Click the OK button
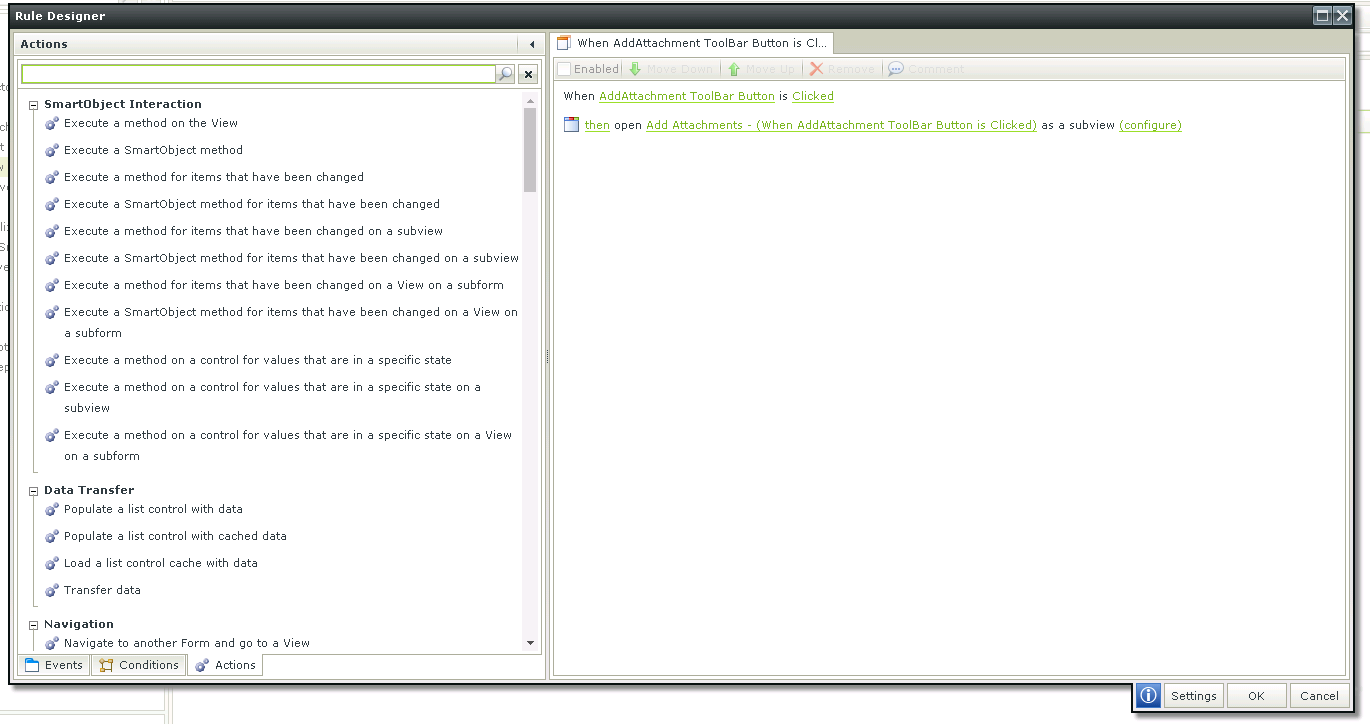The height and width of the screenshot is (724, 1370). (x=1256, y=696)
